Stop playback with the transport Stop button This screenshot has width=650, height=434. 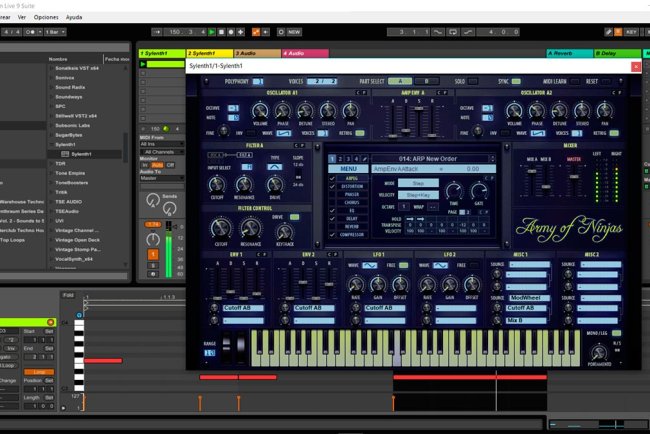221,32
